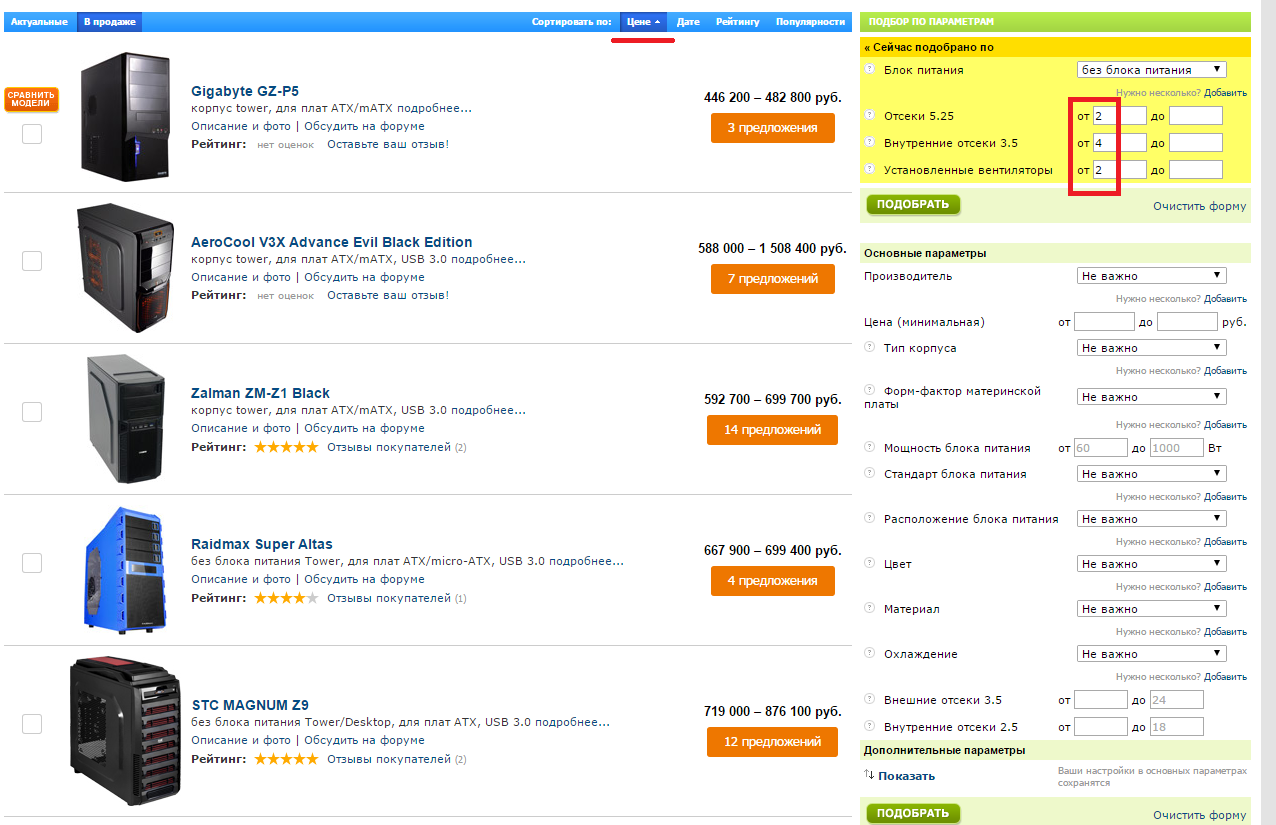Click the help icon beside Блок питания
1276x825 pixels.
[x=869, y=69]
